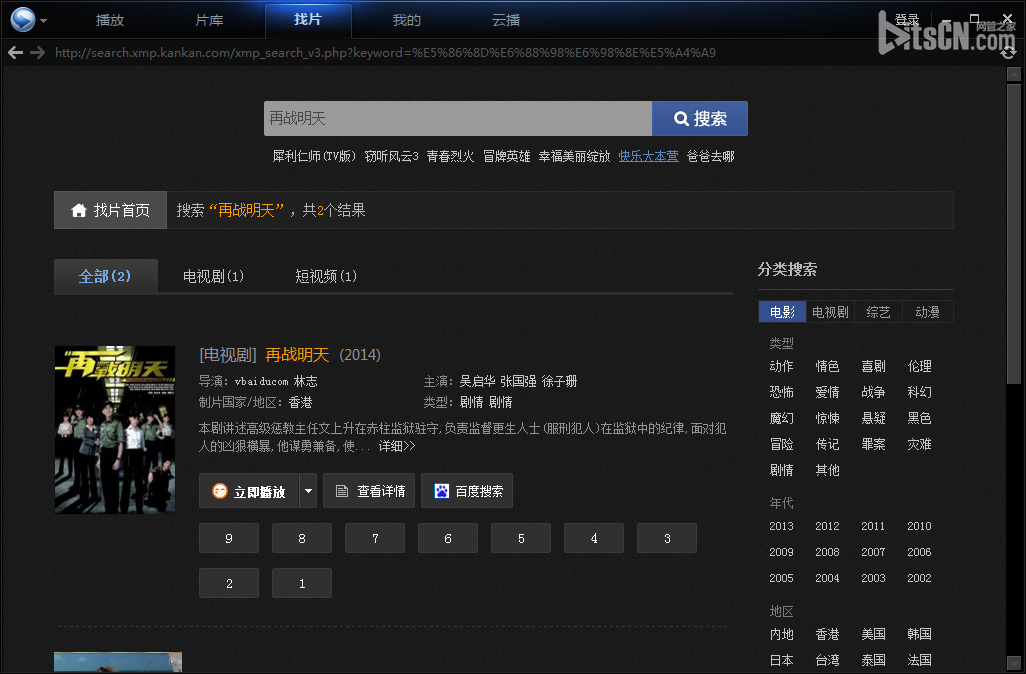
Task: Open 青春烈火 suggested search
Action: click(x=450, y=156)
